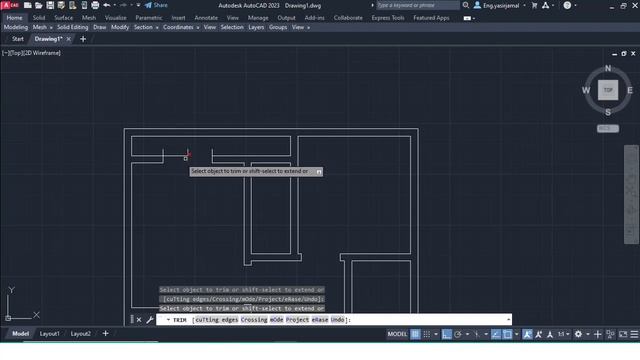640x360 pixels.
Task: Click the Open from Web & Mobile icon
Action: 73,5
